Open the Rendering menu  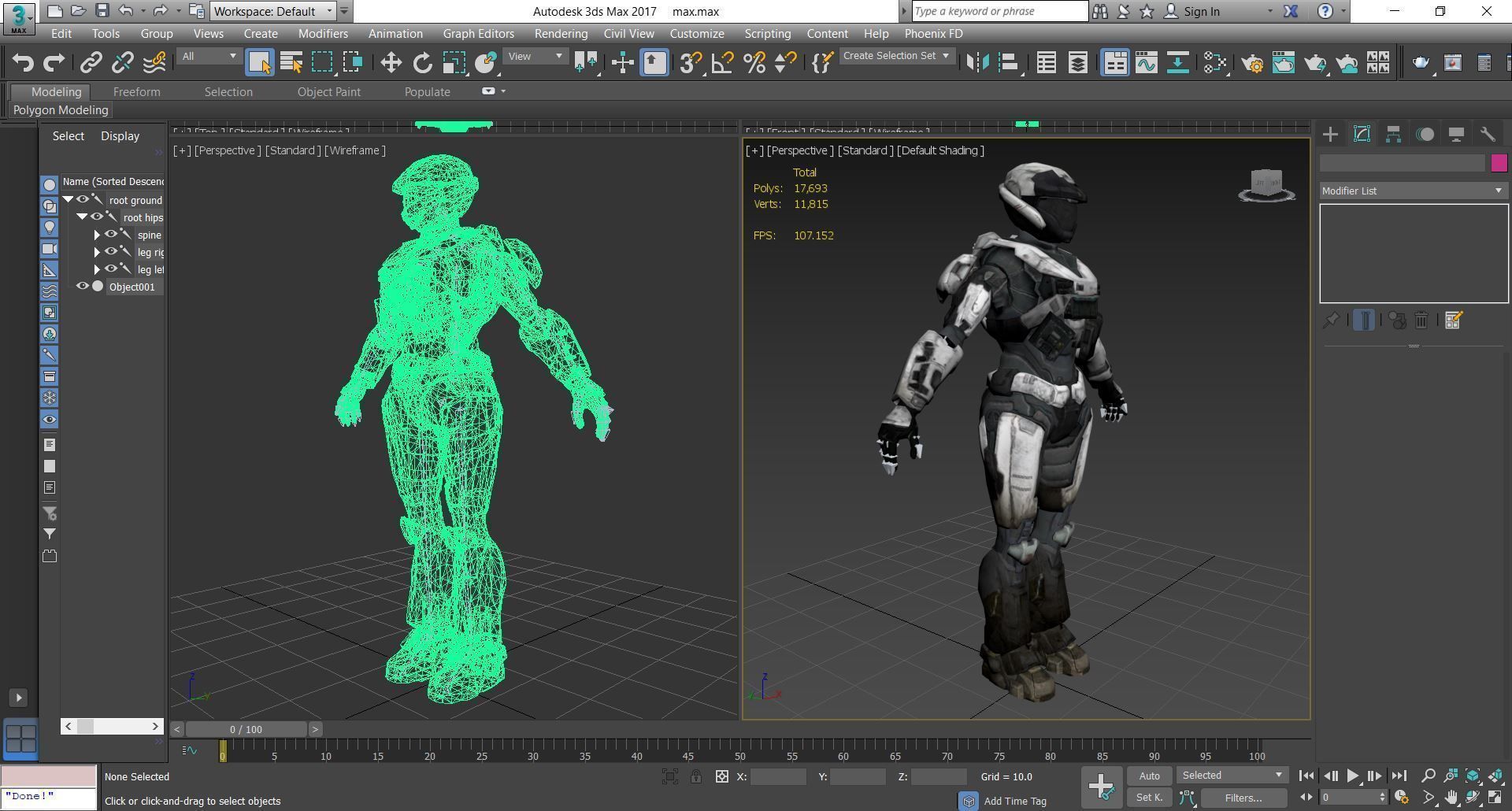pos(561,34)
